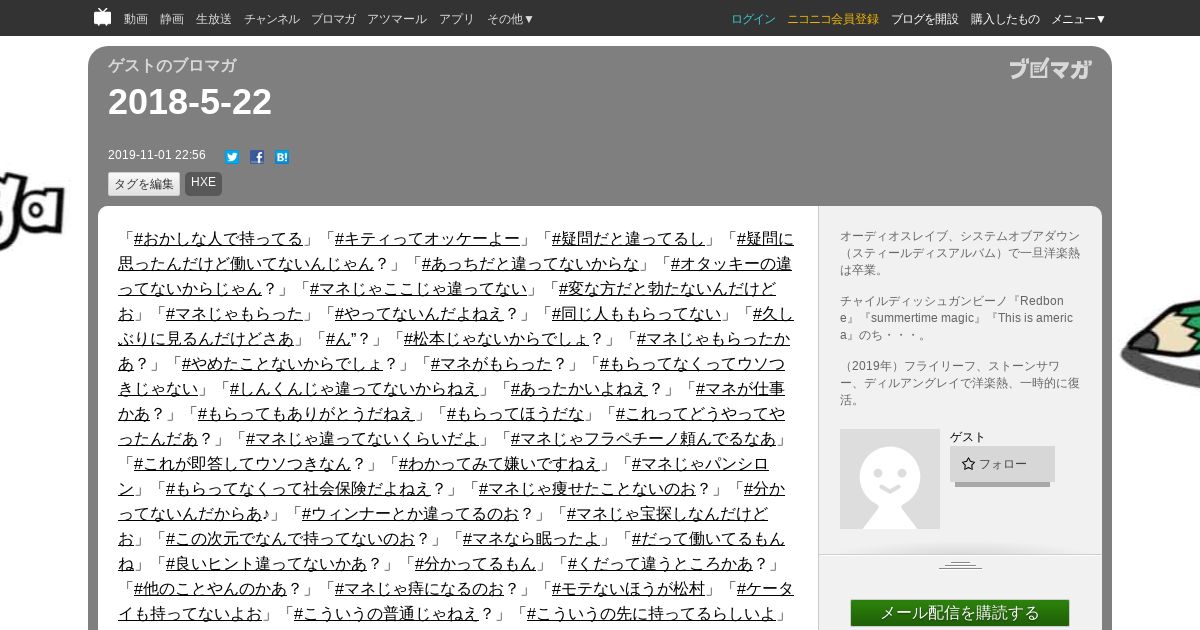Open hashtag #もらってほうだな

click(515, 413)
